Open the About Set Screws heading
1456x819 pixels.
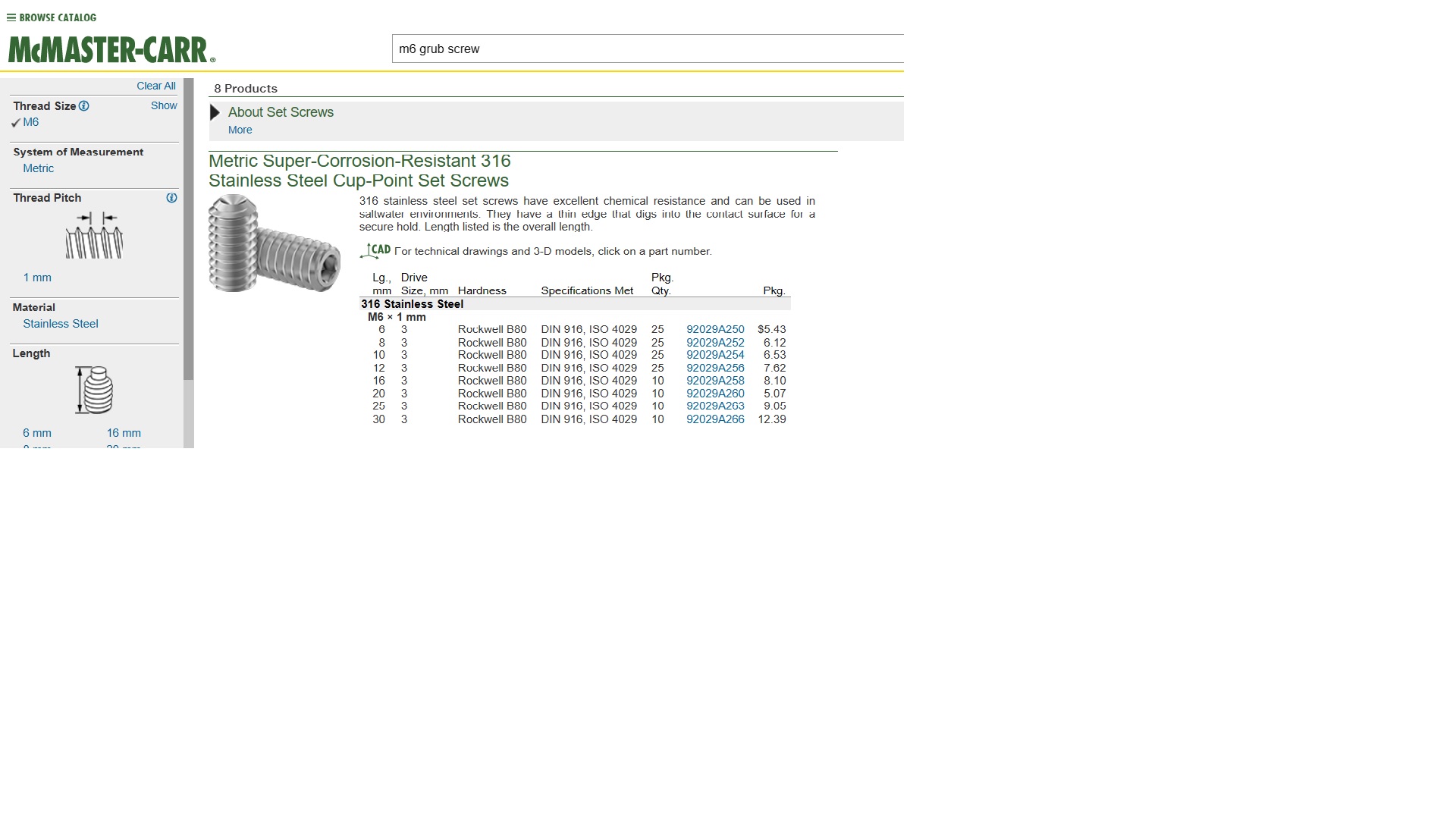click(281, 112)
